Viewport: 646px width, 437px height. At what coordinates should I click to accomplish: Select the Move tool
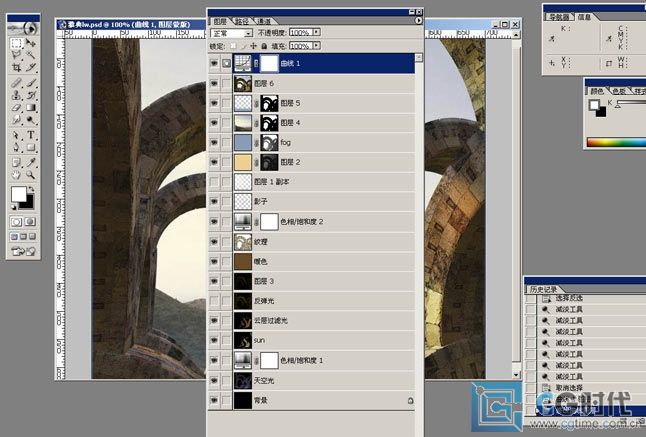coord(31,43)
